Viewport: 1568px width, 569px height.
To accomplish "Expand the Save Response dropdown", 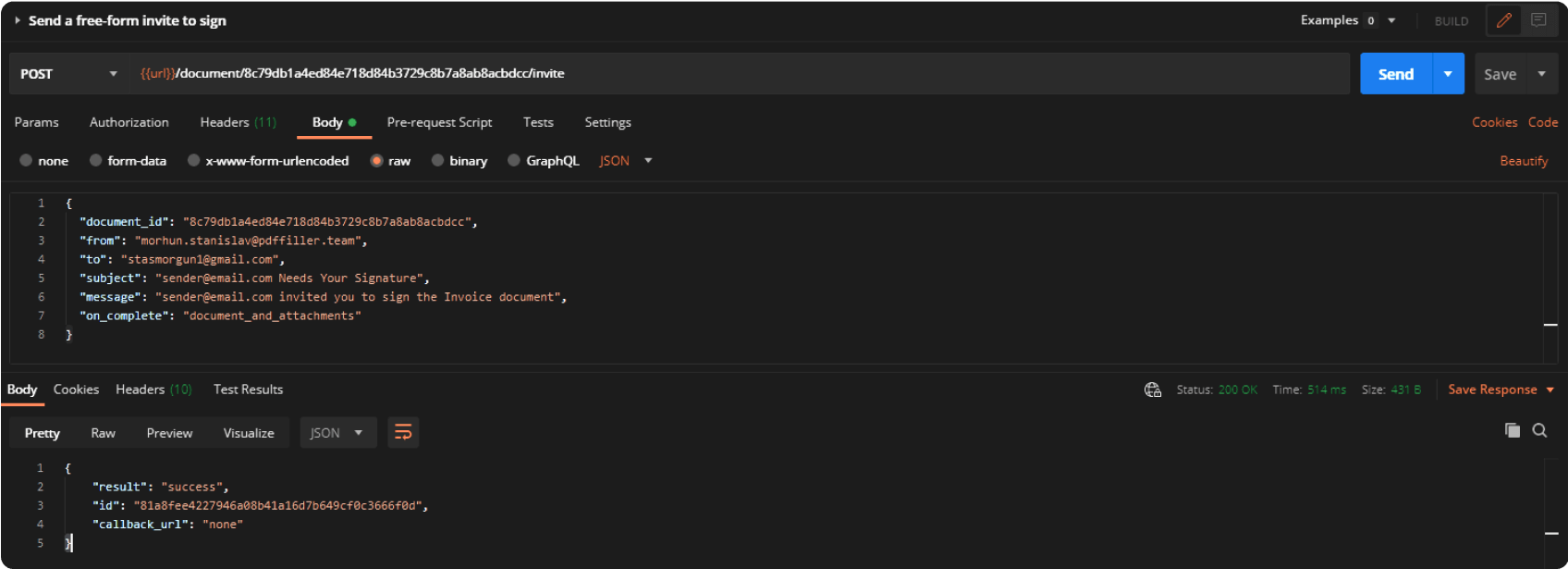I will pos(1550,390).
